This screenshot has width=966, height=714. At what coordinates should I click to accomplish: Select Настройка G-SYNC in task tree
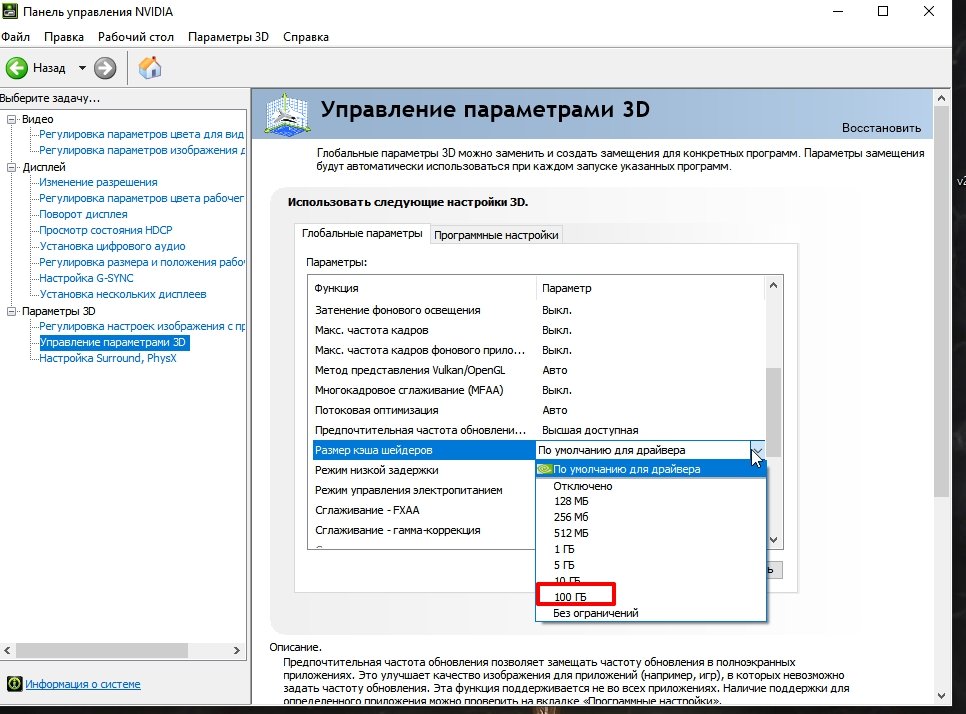[86, 278]
